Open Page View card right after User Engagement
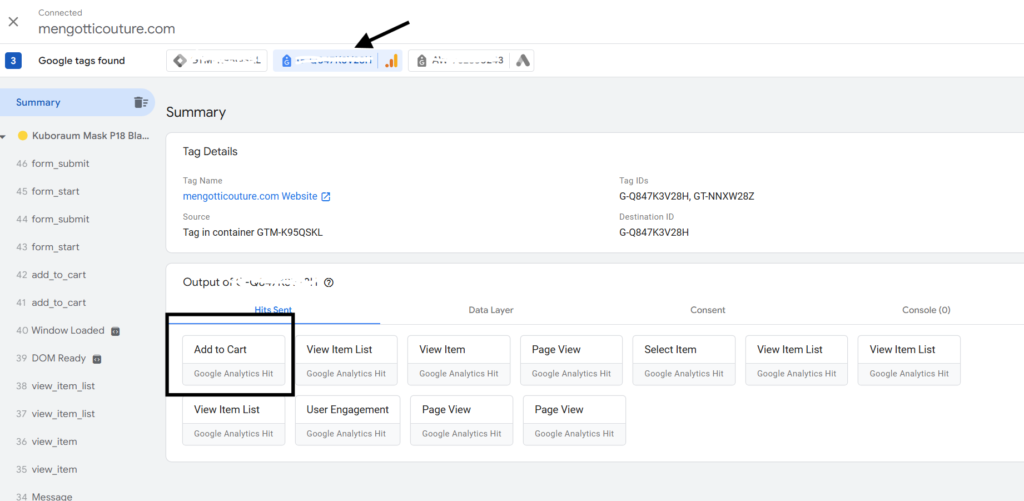Screen dimensions: 1024x501 pos(462,420)
